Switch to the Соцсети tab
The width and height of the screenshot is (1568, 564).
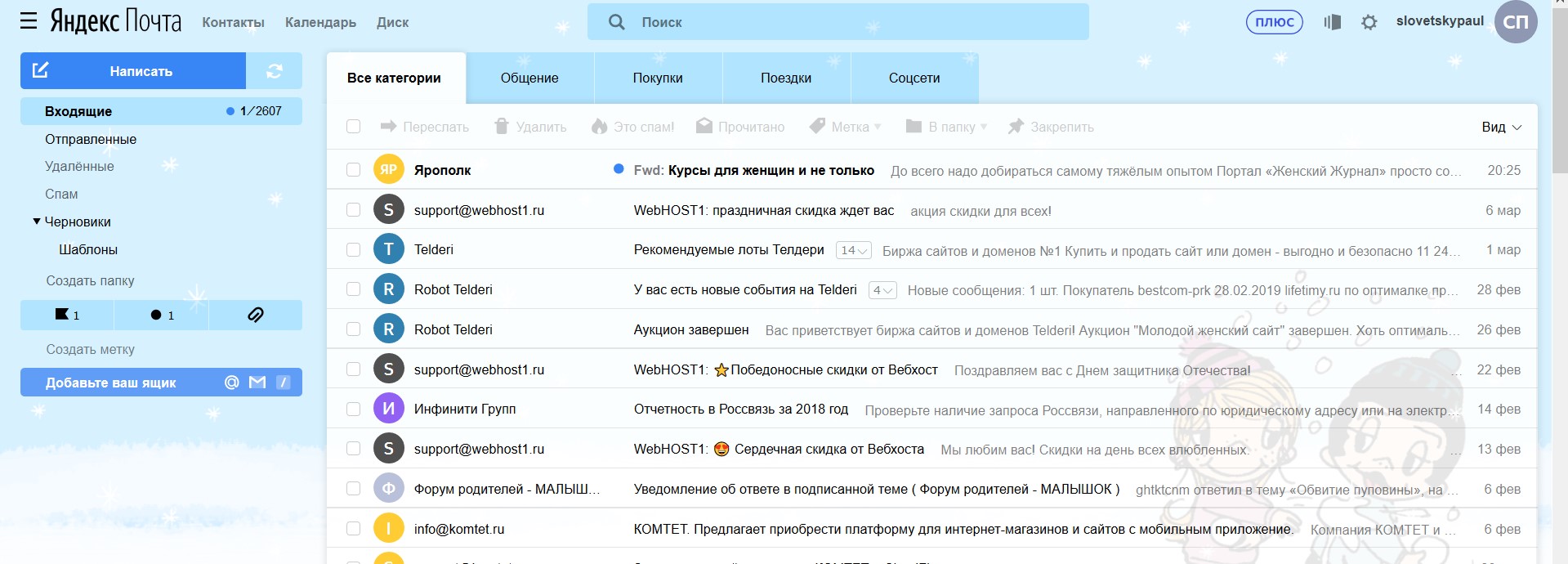914,78
